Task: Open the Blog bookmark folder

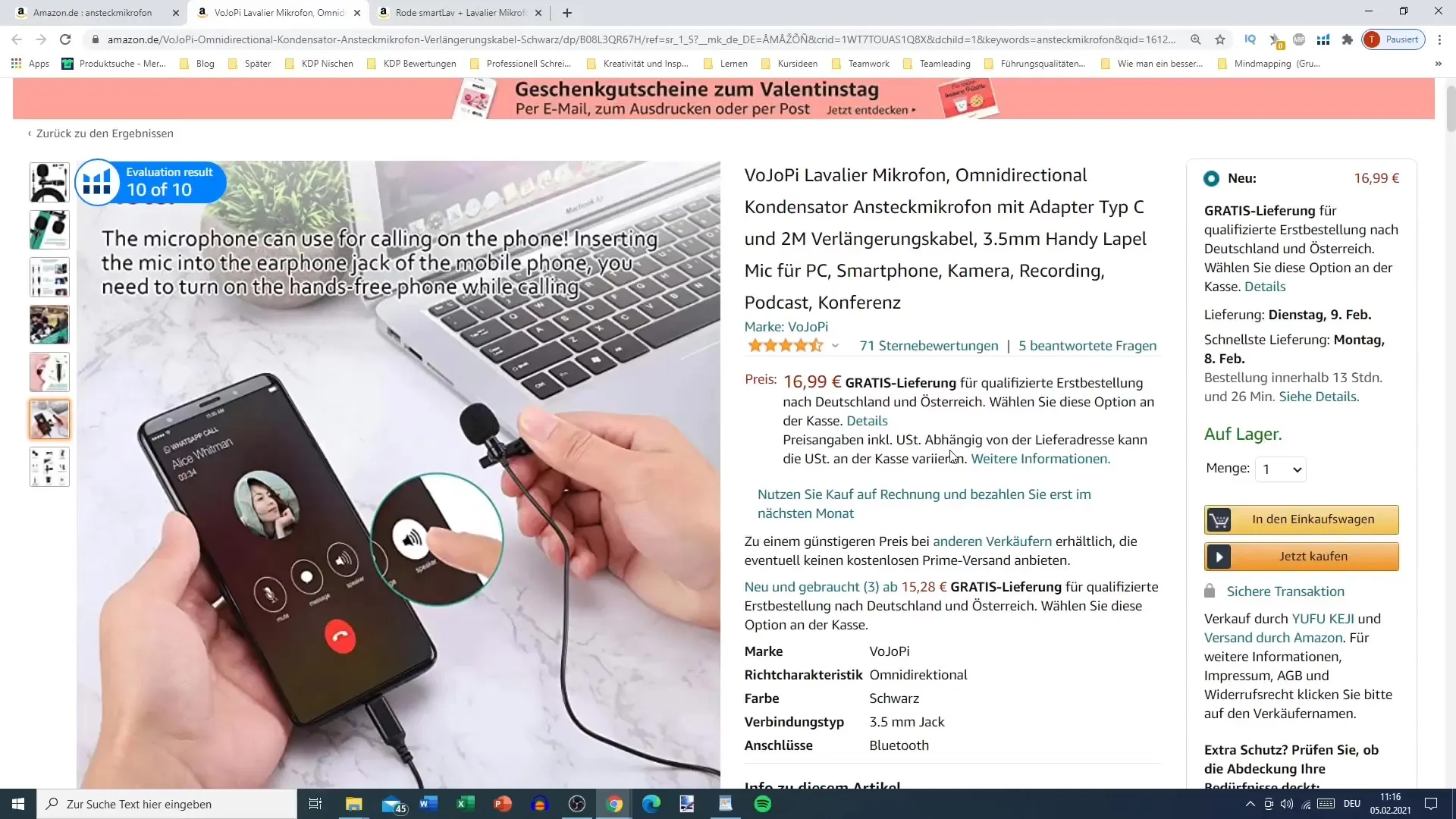Action: click(197, 64)
